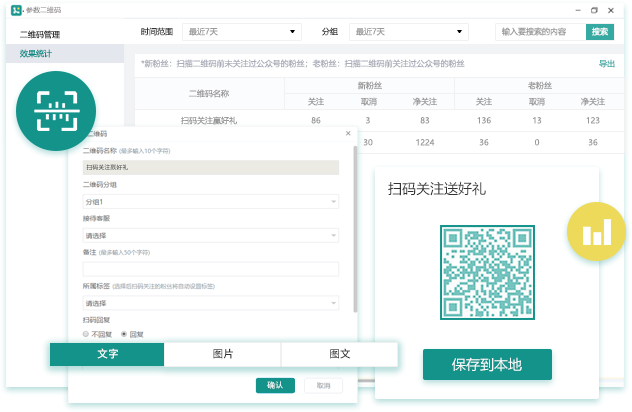632x412 pixels.
Task: Select the 不回复 radio option
Action: [86, 333]
